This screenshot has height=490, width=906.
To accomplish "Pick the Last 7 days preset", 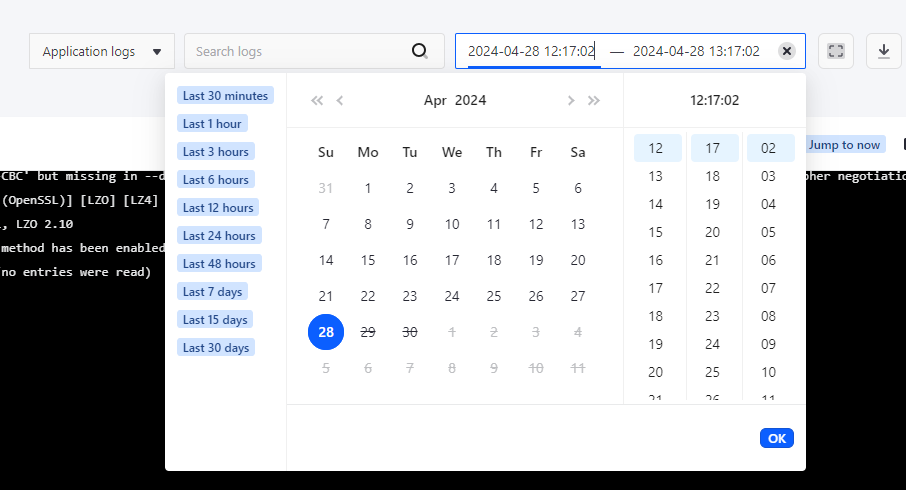I will point(214,292).
